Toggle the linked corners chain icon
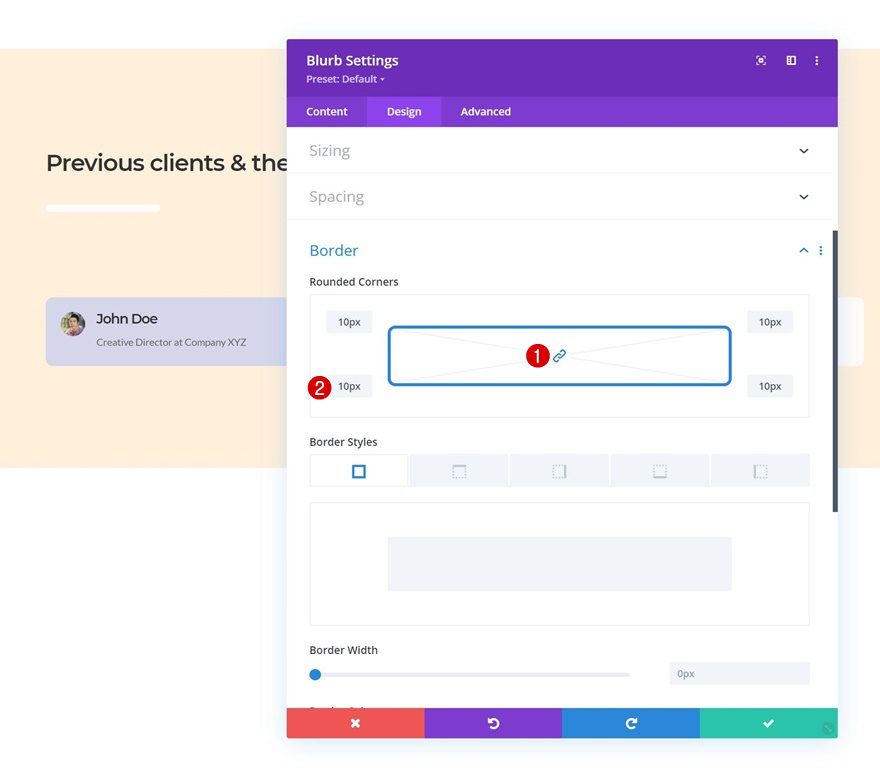The width and height of the screenshot is (880, 778). (559, 356)
